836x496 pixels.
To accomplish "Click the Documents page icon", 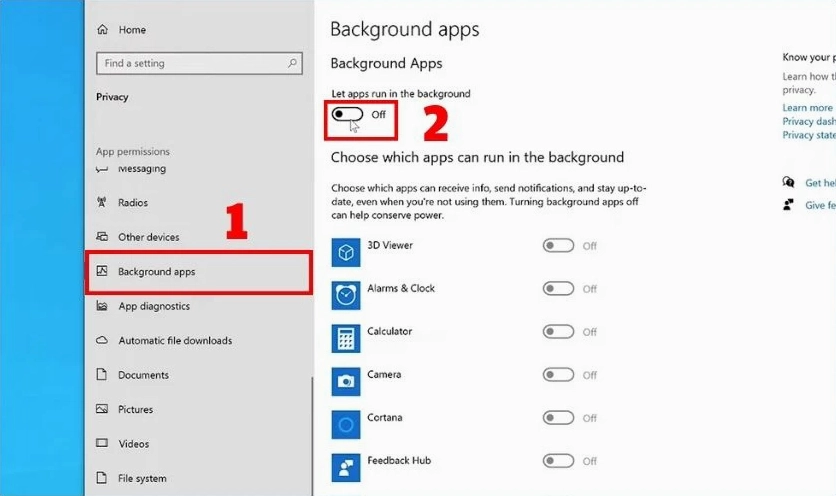I will (x=101, y=374).
